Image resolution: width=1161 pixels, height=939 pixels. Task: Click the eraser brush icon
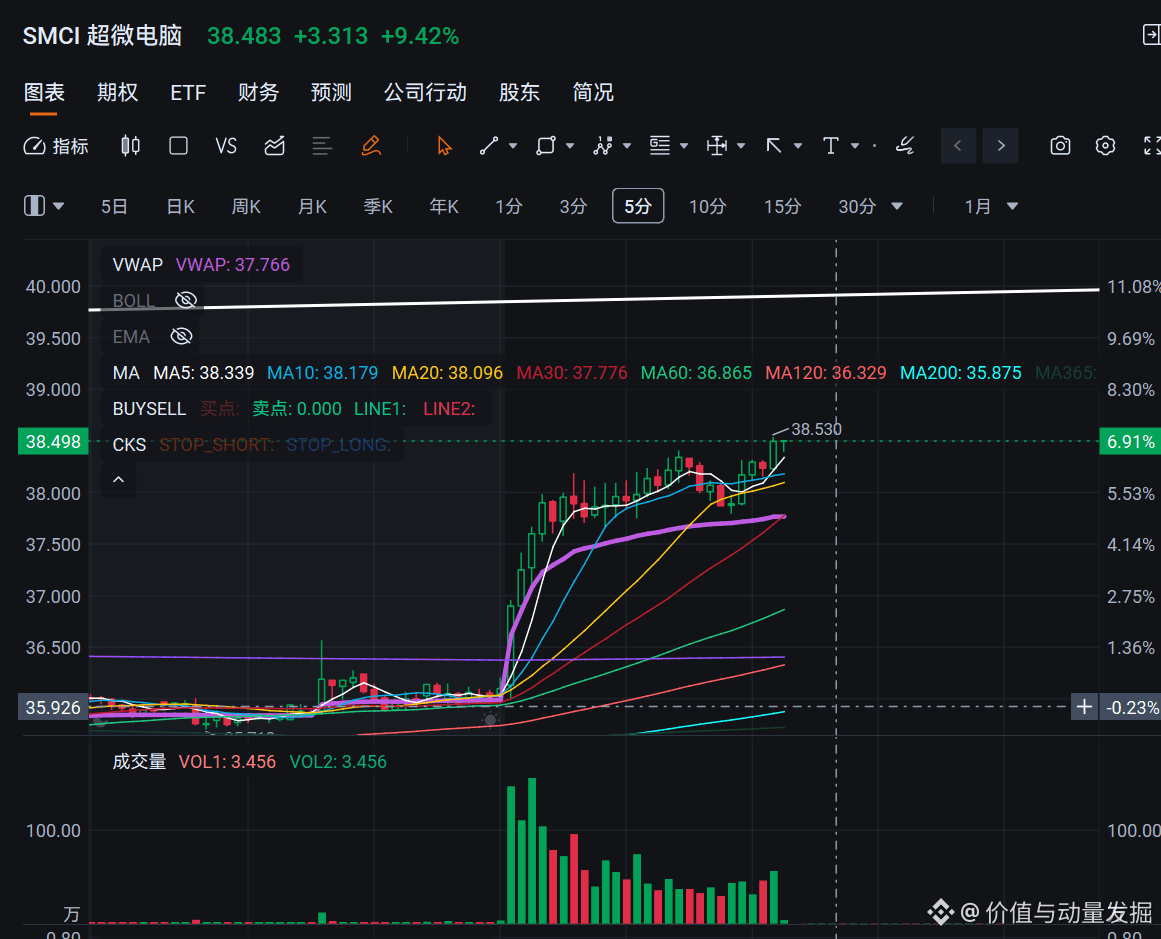click(x=905, y=146)
